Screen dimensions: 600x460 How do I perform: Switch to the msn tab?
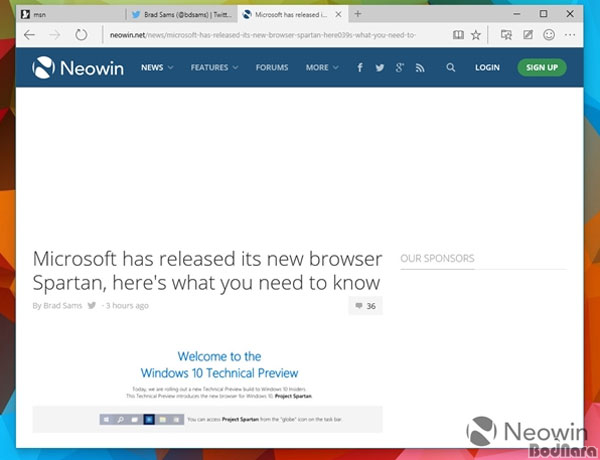[x=71, y=15]
